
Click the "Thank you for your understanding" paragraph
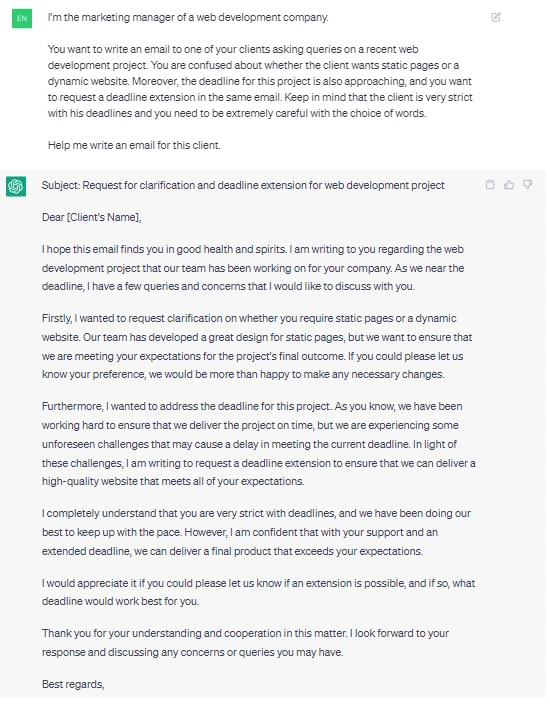point(245,643)
